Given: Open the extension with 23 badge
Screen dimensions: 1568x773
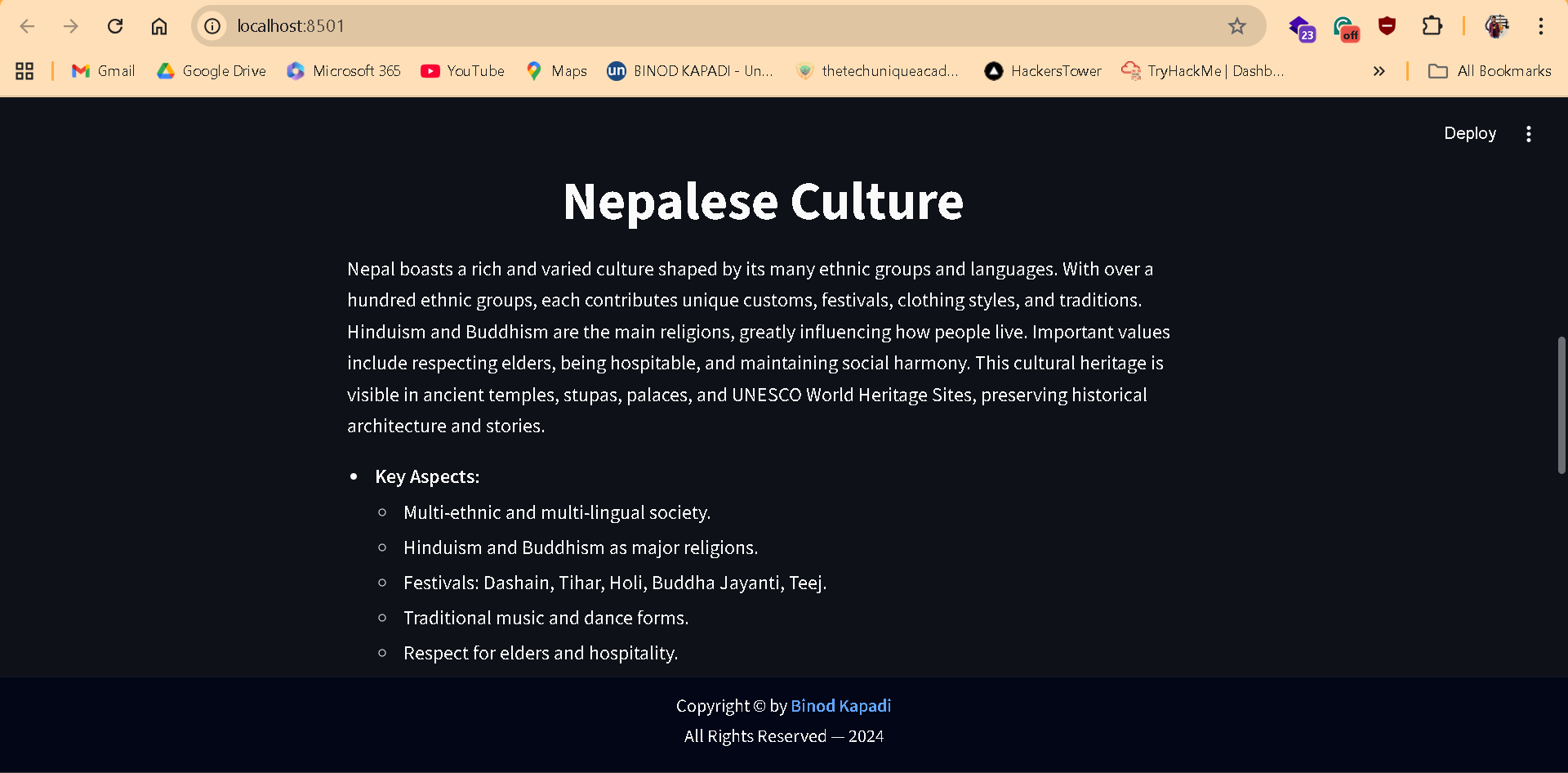Looking at the screenshot, I should pyautogui.click(x=1300, y=28).
